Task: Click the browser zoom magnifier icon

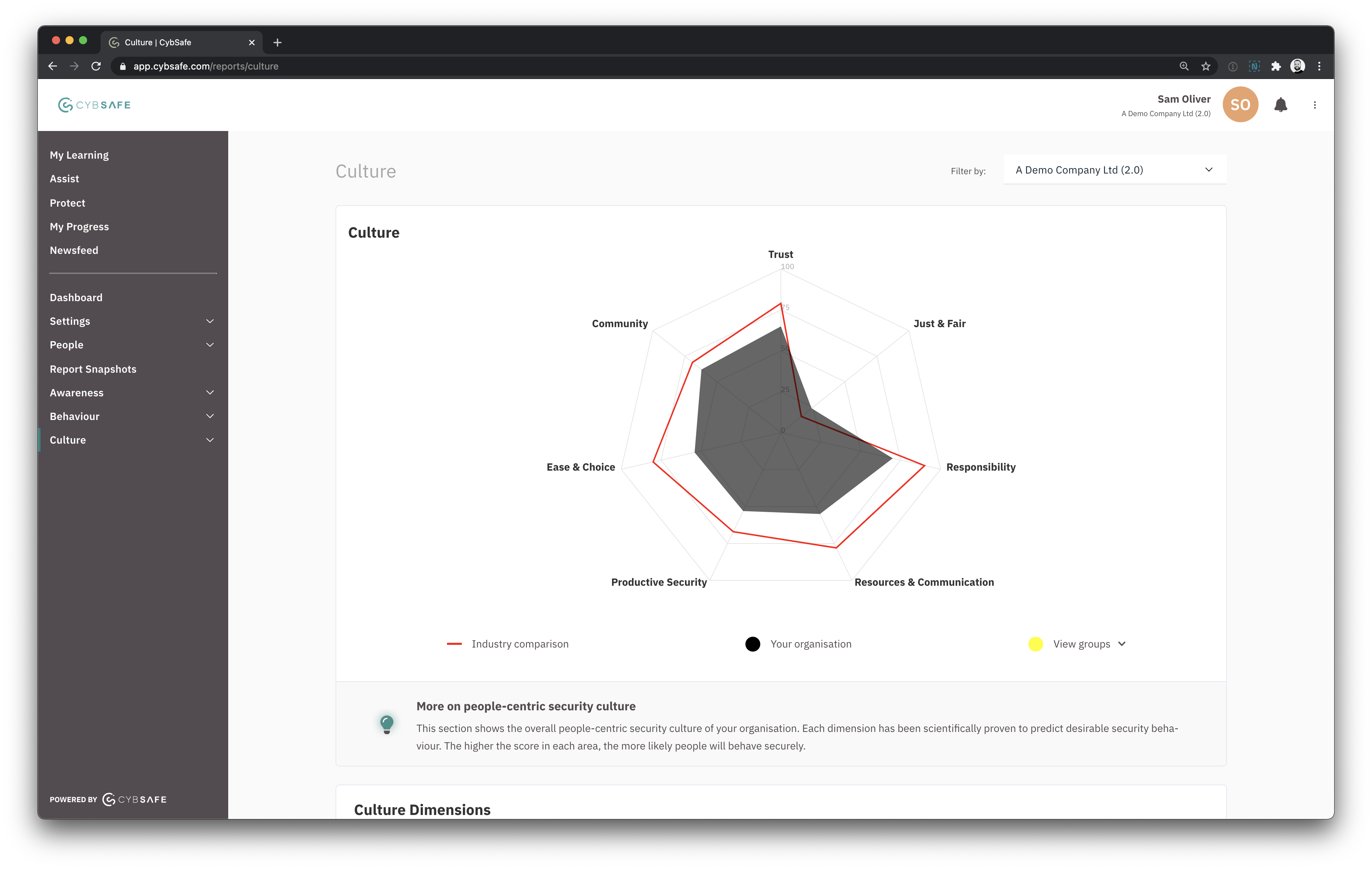Action: pos(1184,66)
